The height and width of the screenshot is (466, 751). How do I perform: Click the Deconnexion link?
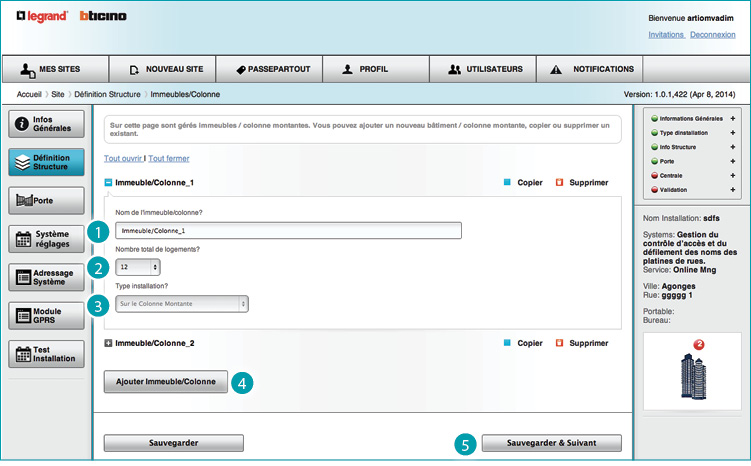tap(712, 34)
